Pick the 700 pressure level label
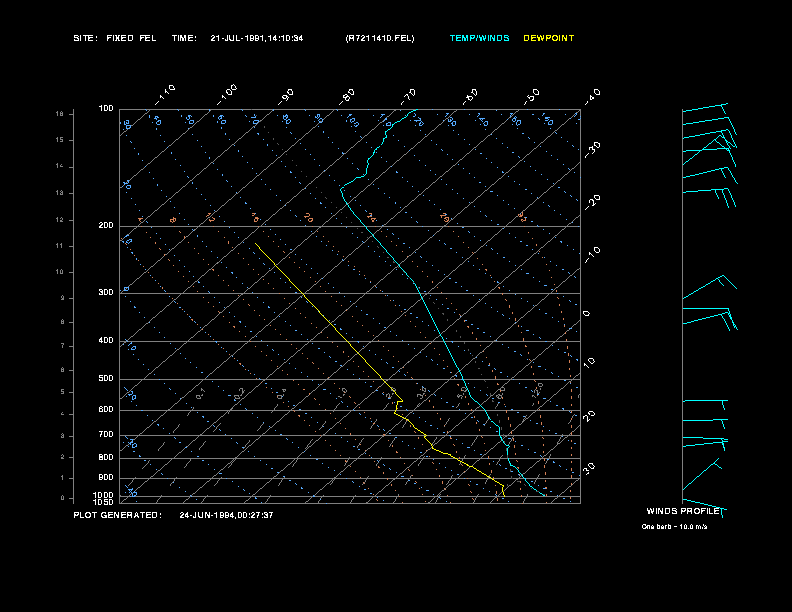 (x=106, y=435)
